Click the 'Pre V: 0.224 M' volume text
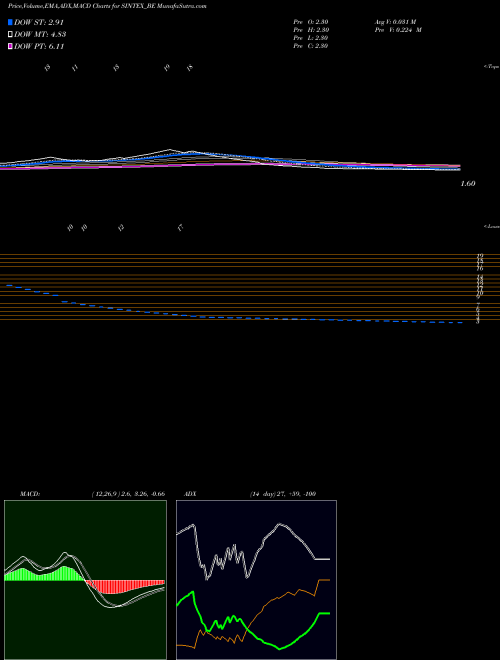Viewport: 500px width, 660px height. [x=398, y=30]
